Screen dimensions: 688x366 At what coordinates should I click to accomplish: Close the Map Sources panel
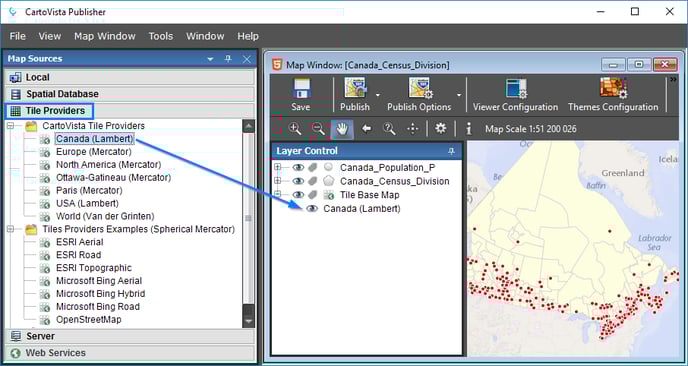tap(247, 59)
